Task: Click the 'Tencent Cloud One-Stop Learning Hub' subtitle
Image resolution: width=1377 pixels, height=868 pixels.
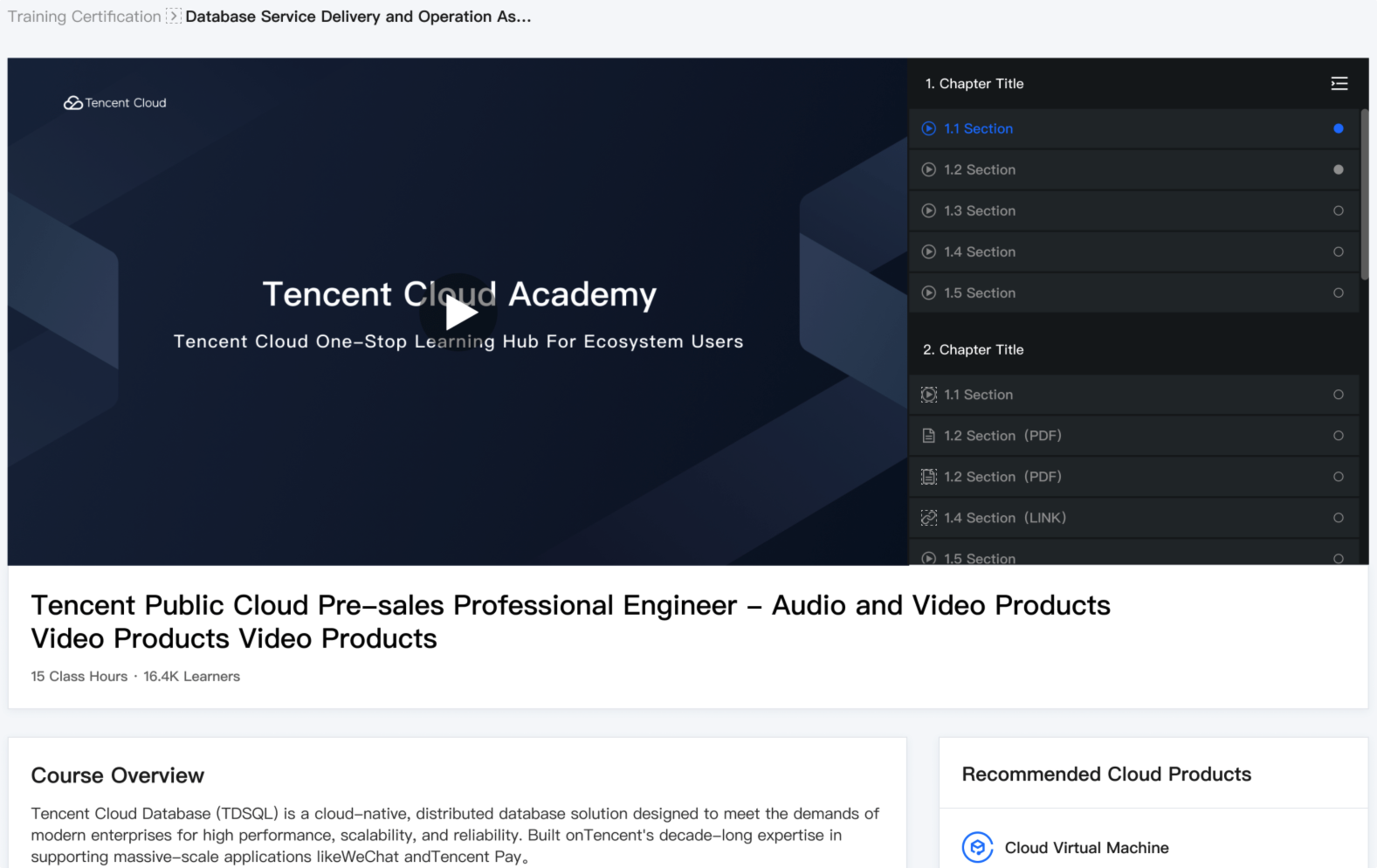Action: pos(458,341)
